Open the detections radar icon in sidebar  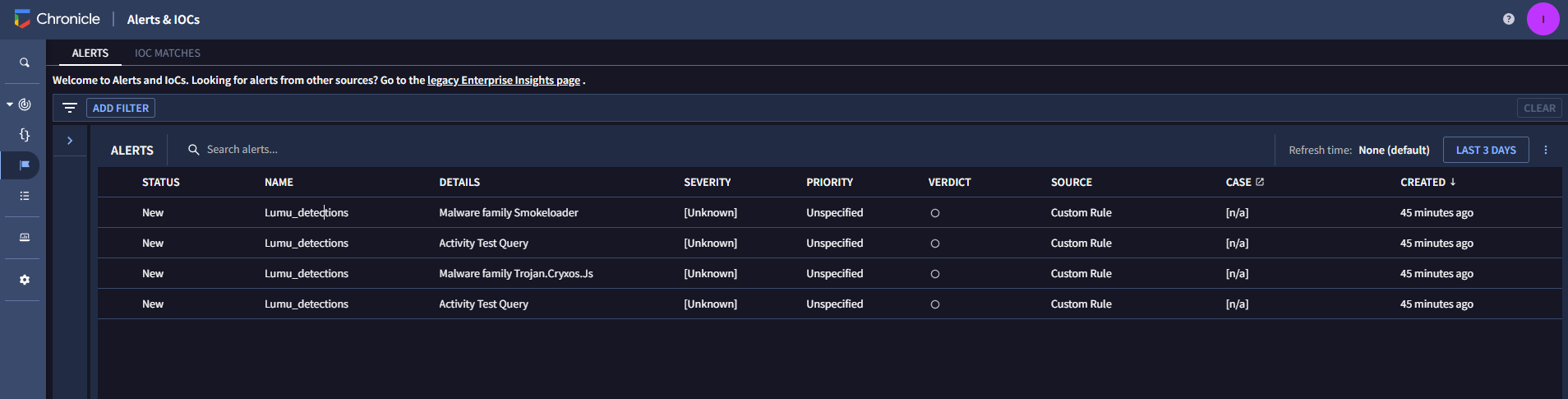pyautogui.click(x=25, y=104)
